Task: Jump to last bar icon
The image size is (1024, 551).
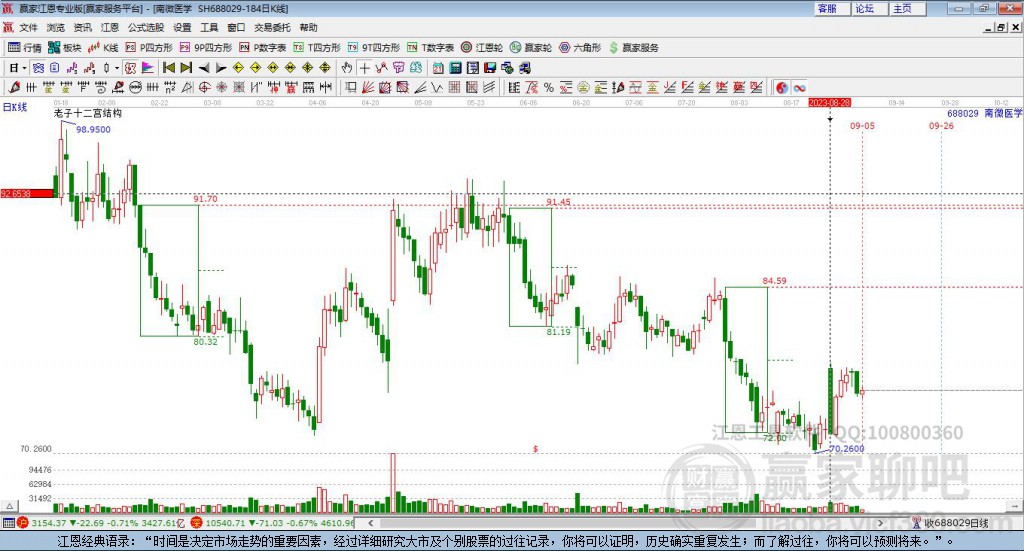Action: click(186, 68)
